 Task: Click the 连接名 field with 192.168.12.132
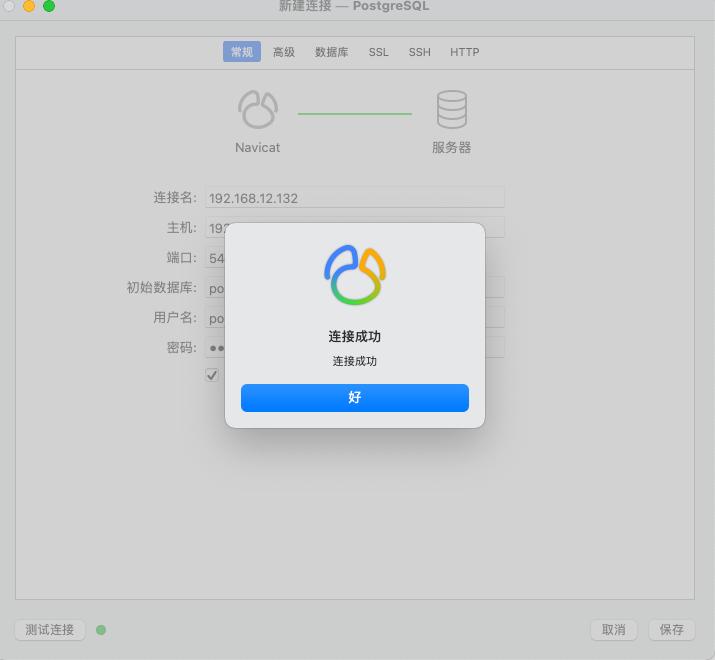(355, 197)
